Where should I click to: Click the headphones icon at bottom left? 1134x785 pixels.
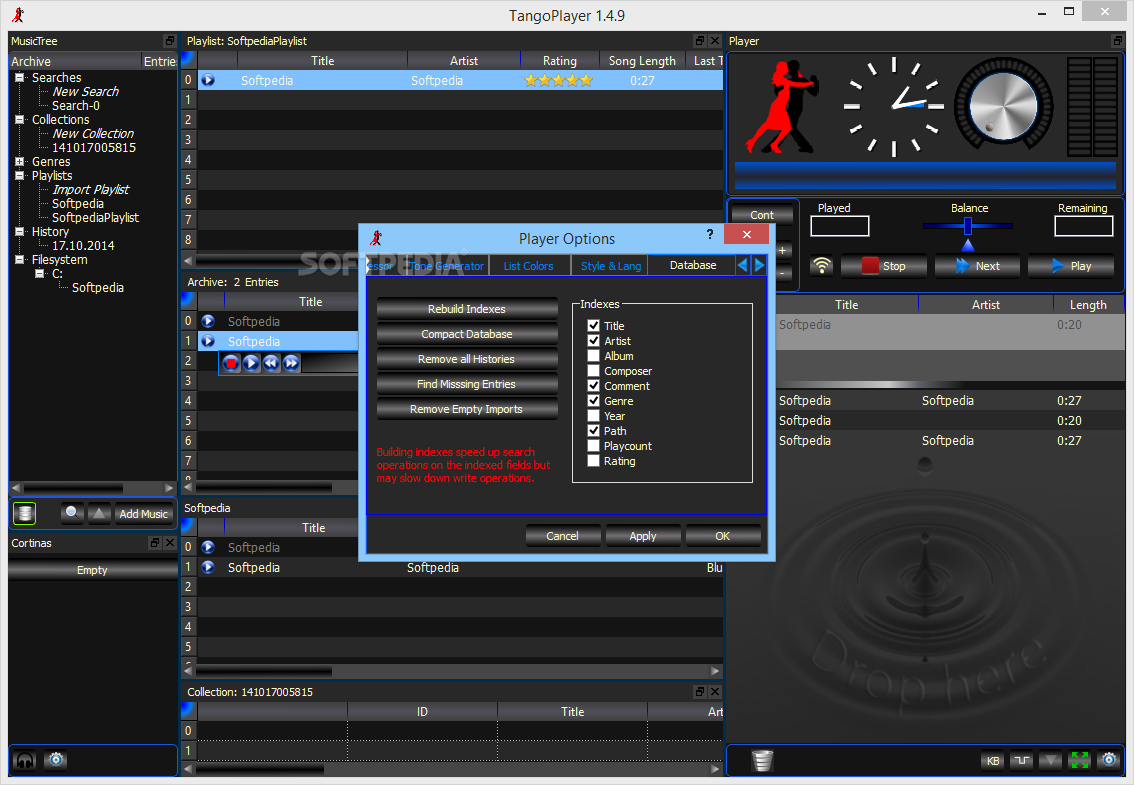pos(25,760)
